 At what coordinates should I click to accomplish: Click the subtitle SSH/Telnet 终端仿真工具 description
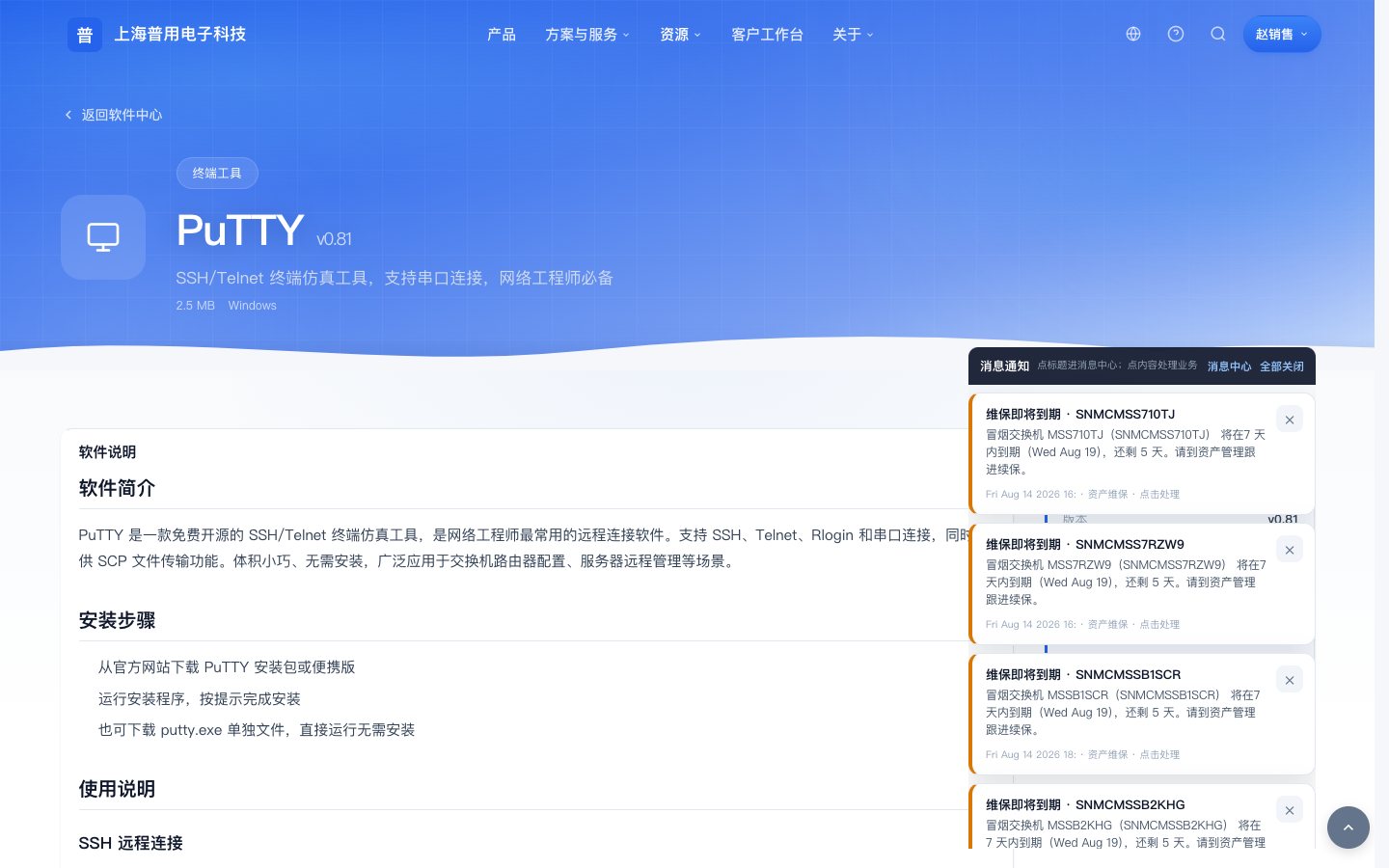click(395, 278)
